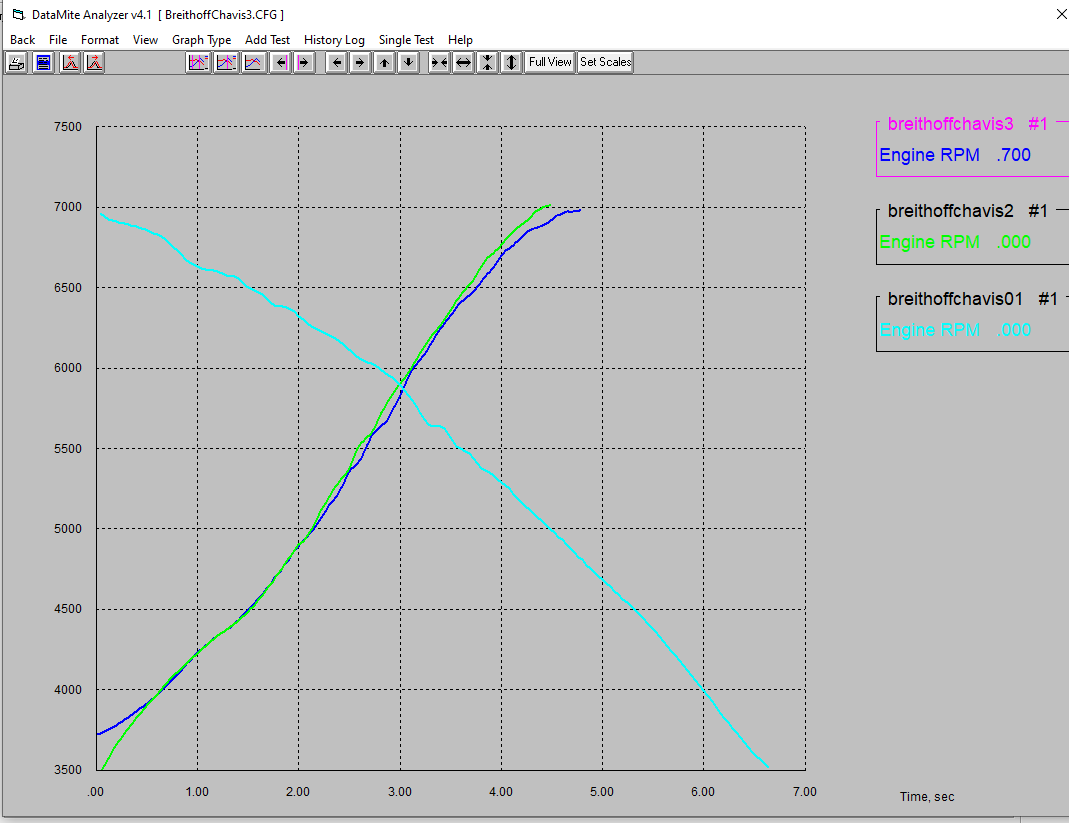Move the cursor line right
The image size is (1069, 823).
coord(304,63)
